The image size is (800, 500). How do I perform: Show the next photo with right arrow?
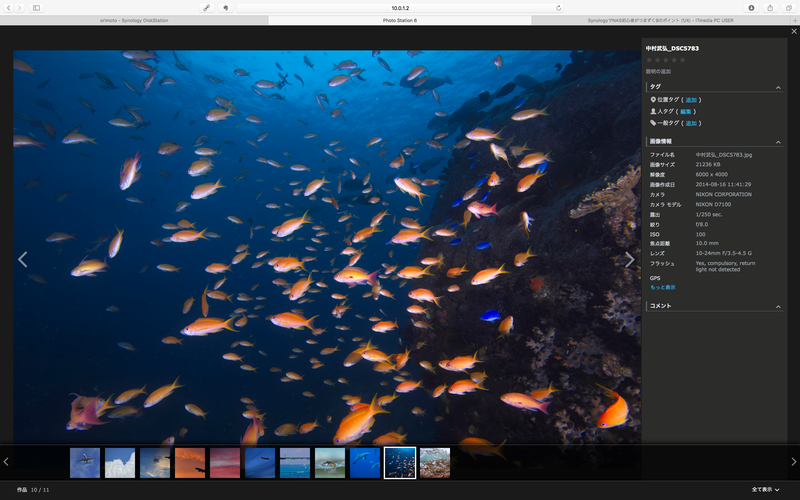tap(630, 259)
